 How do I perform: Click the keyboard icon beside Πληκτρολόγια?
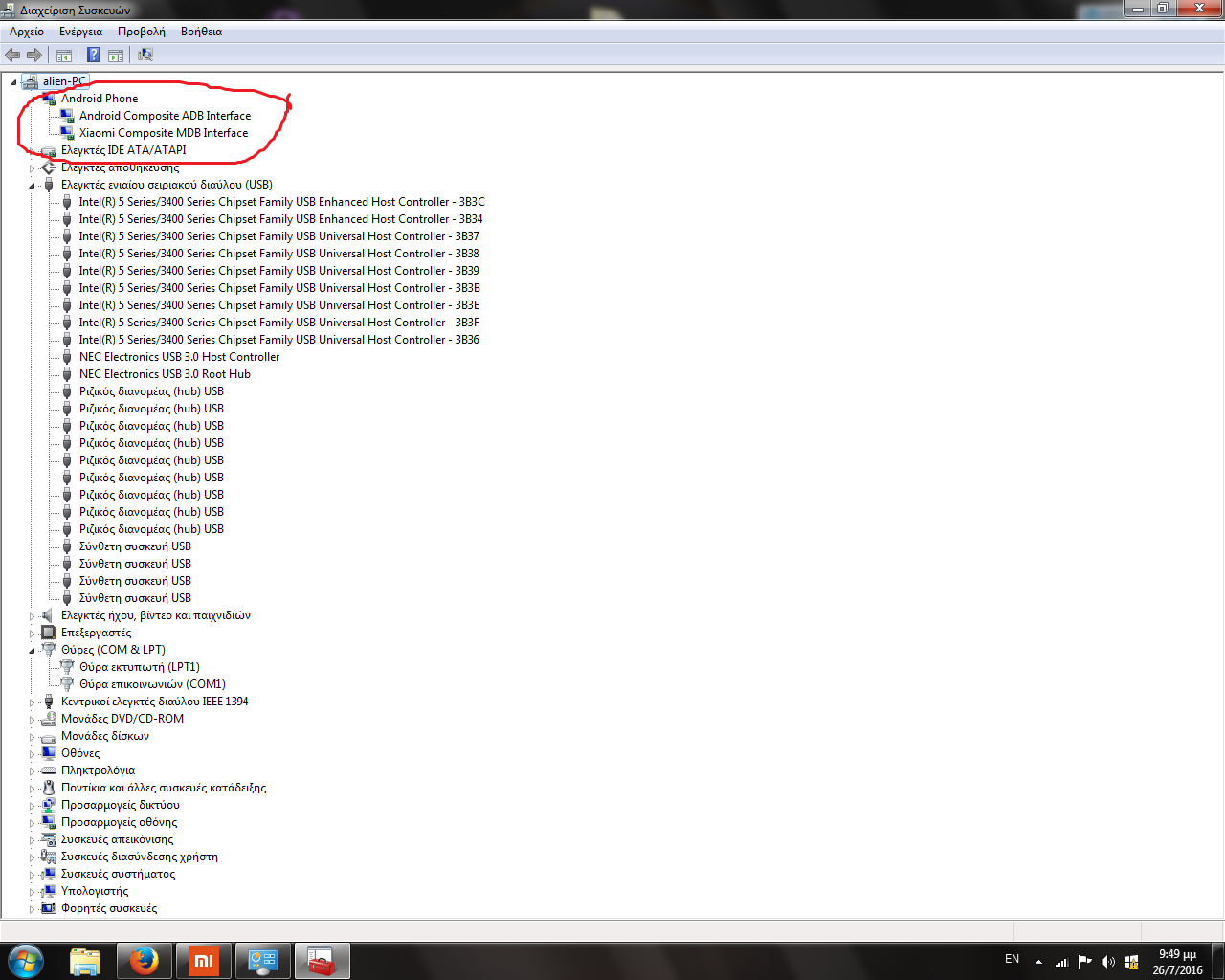click(x=49, y=770)
